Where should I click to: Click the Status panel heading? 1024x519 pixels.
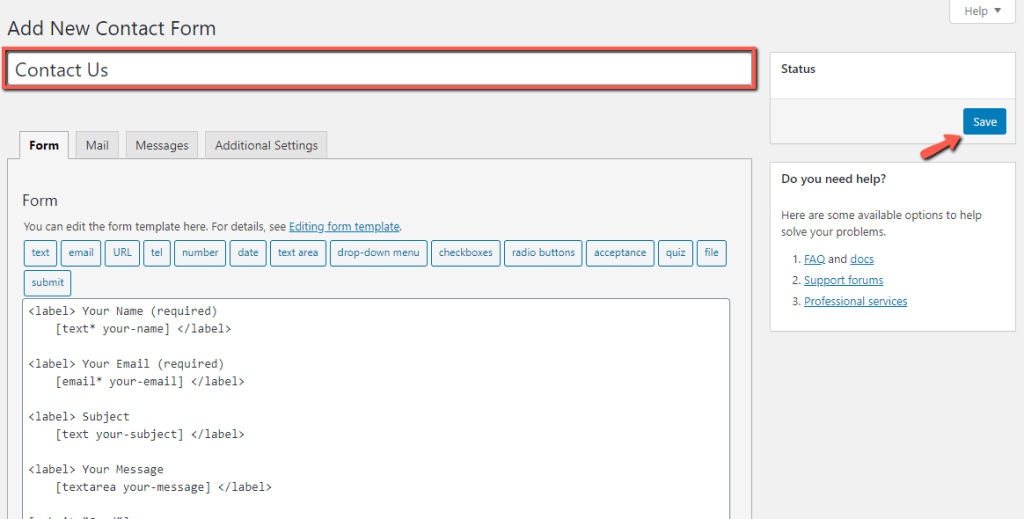(x=798, y=69)
